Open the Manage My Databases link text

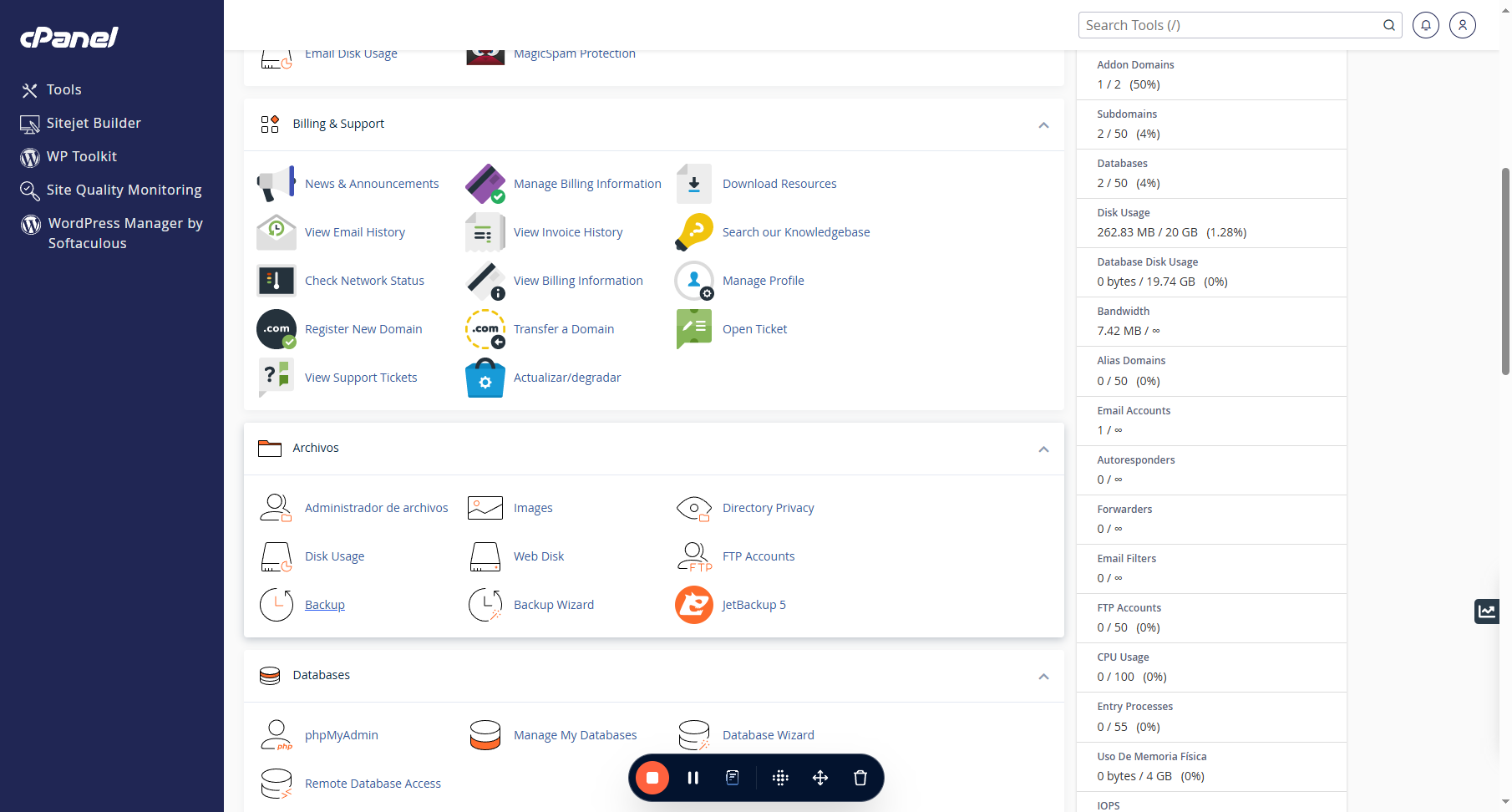tap(576, 735)
